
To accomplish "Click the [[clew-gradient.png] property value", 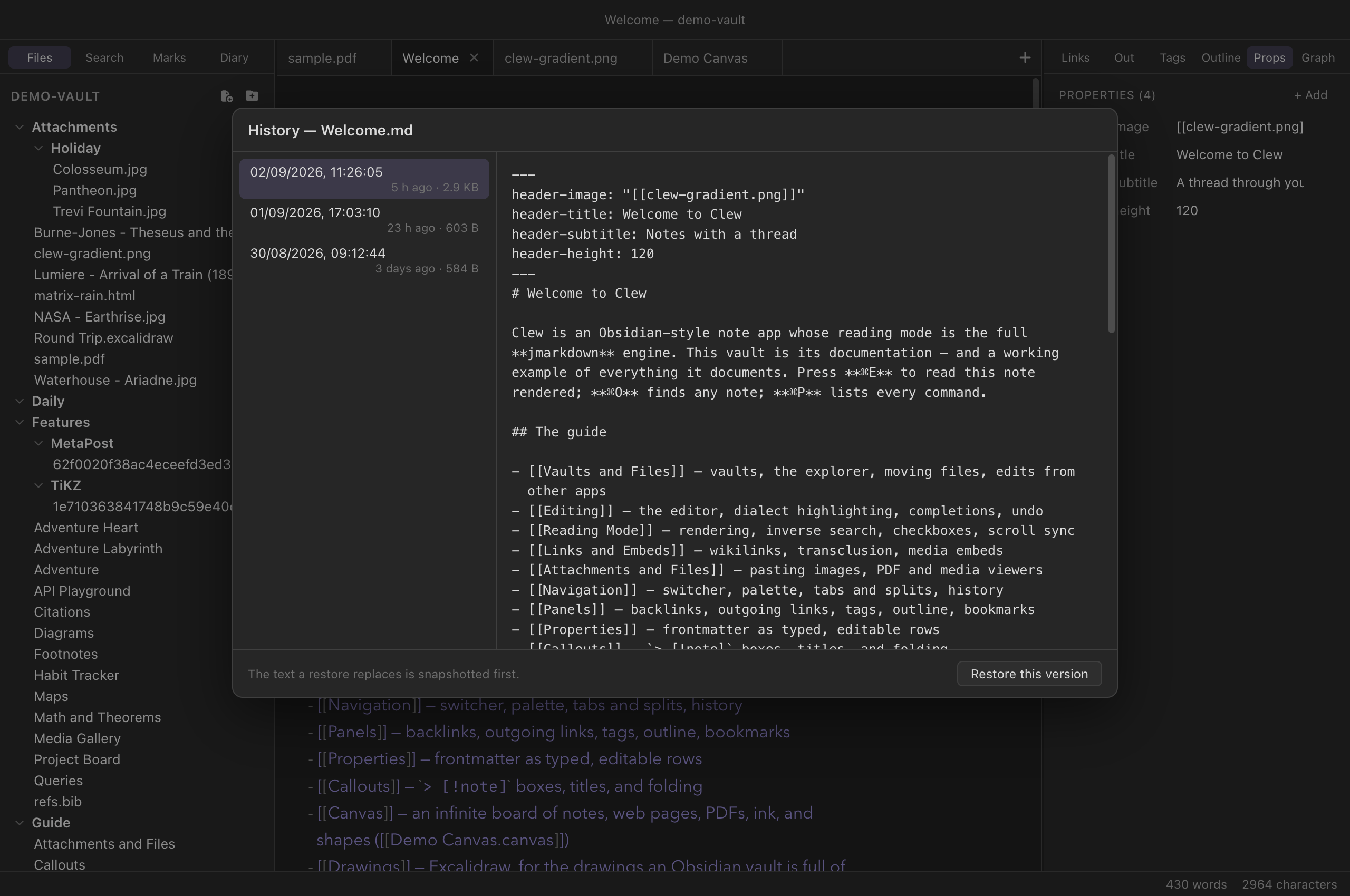I will tap(1240, 127).
